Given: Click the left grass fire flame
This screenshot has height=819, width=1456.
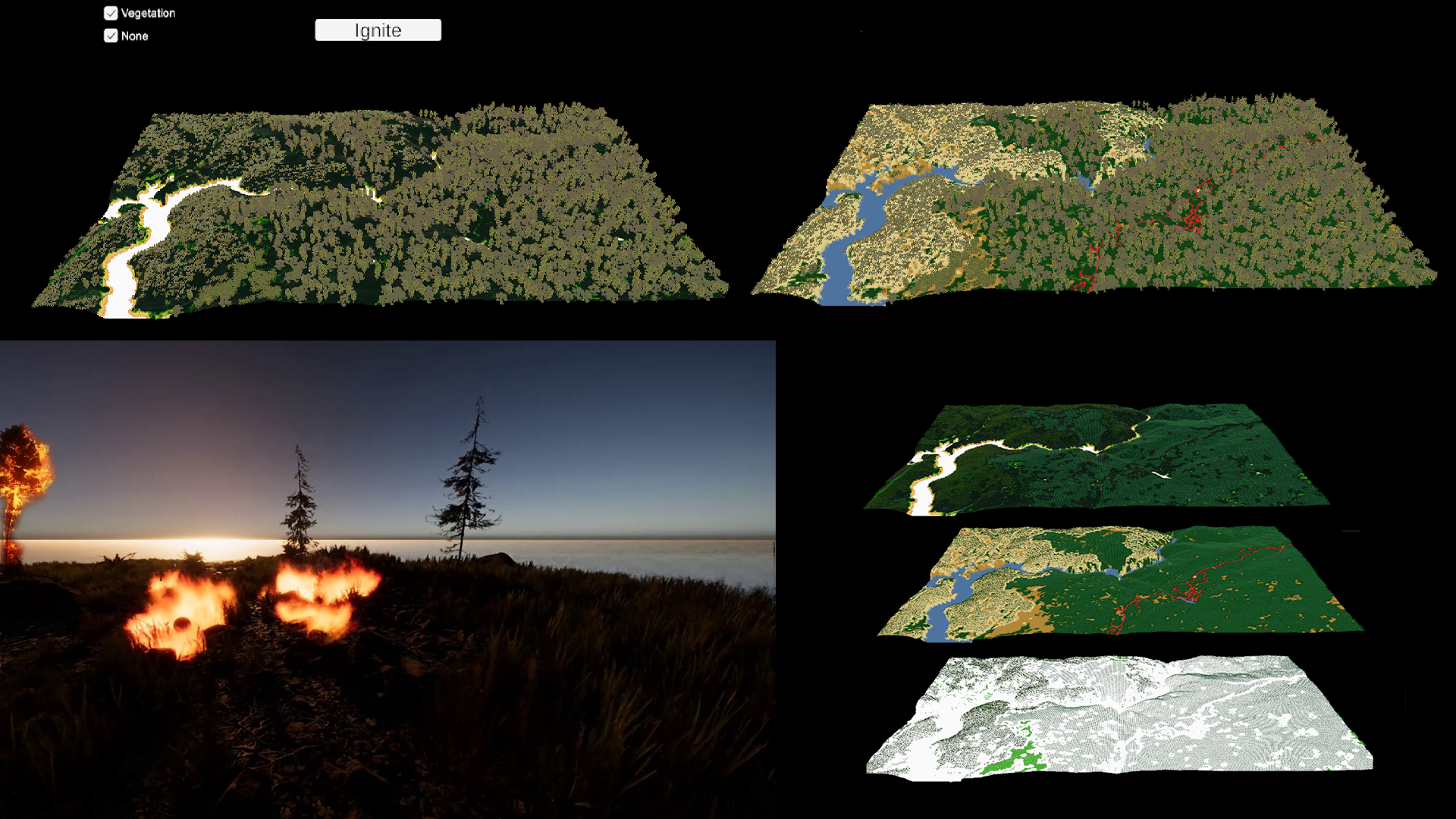Looking at the screenshot, I should 178,610.
